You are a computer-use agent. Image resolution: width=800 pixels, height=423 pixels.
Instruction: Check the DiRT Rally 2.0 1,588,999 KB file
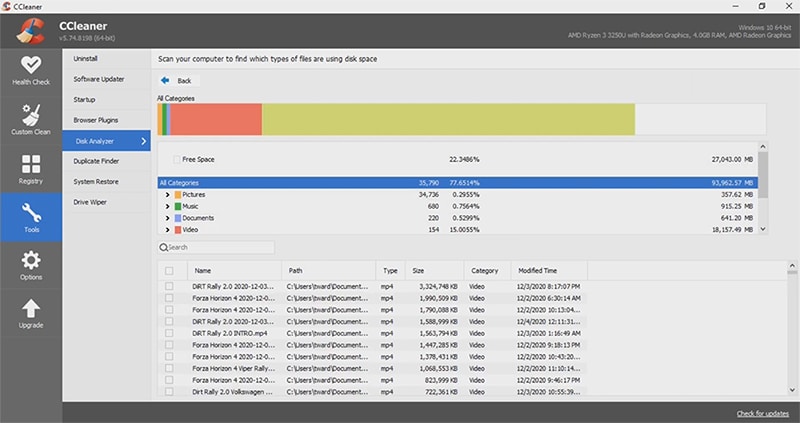169,322
